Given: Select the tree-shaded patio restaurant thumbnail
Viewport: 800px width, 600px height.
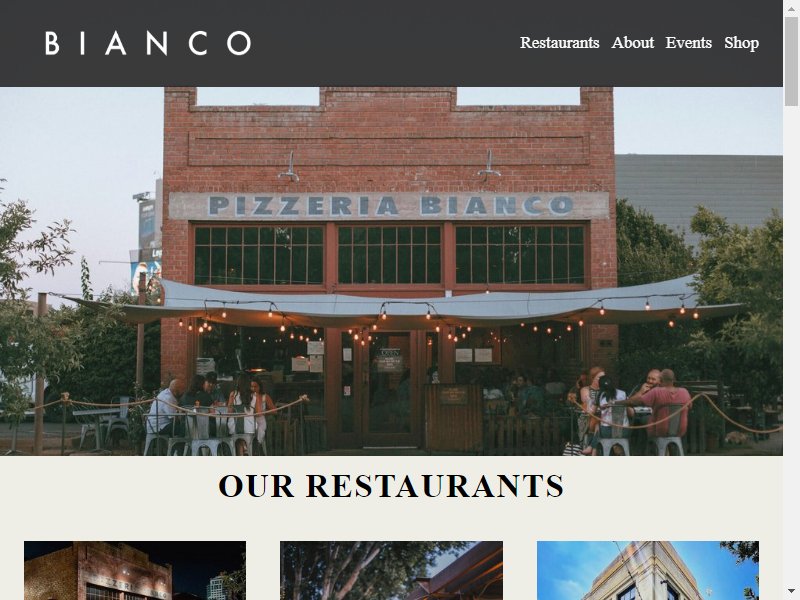Looking at the screenshot, I should (391, 570).
